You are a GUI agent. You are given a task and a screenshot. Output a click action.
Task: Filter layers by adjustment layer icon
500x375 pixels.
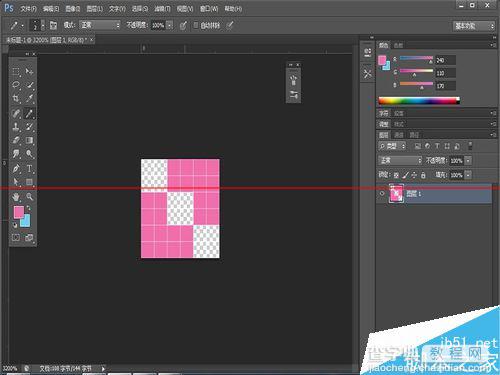coord(427,146)
